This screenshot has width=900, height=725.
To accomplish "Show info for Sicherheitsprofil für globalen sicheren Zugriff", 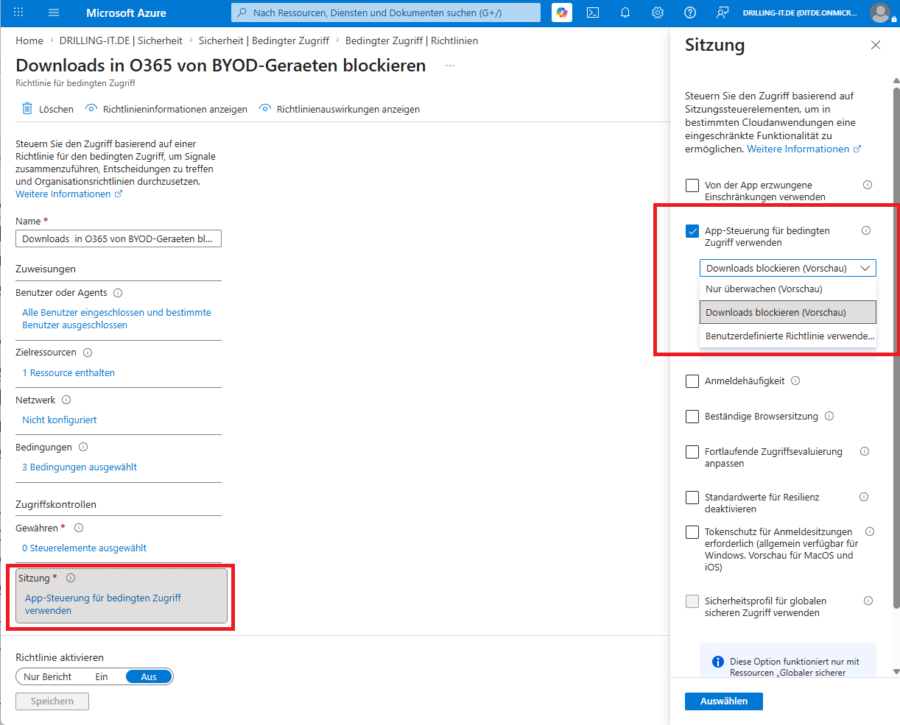I will point(868,600).
